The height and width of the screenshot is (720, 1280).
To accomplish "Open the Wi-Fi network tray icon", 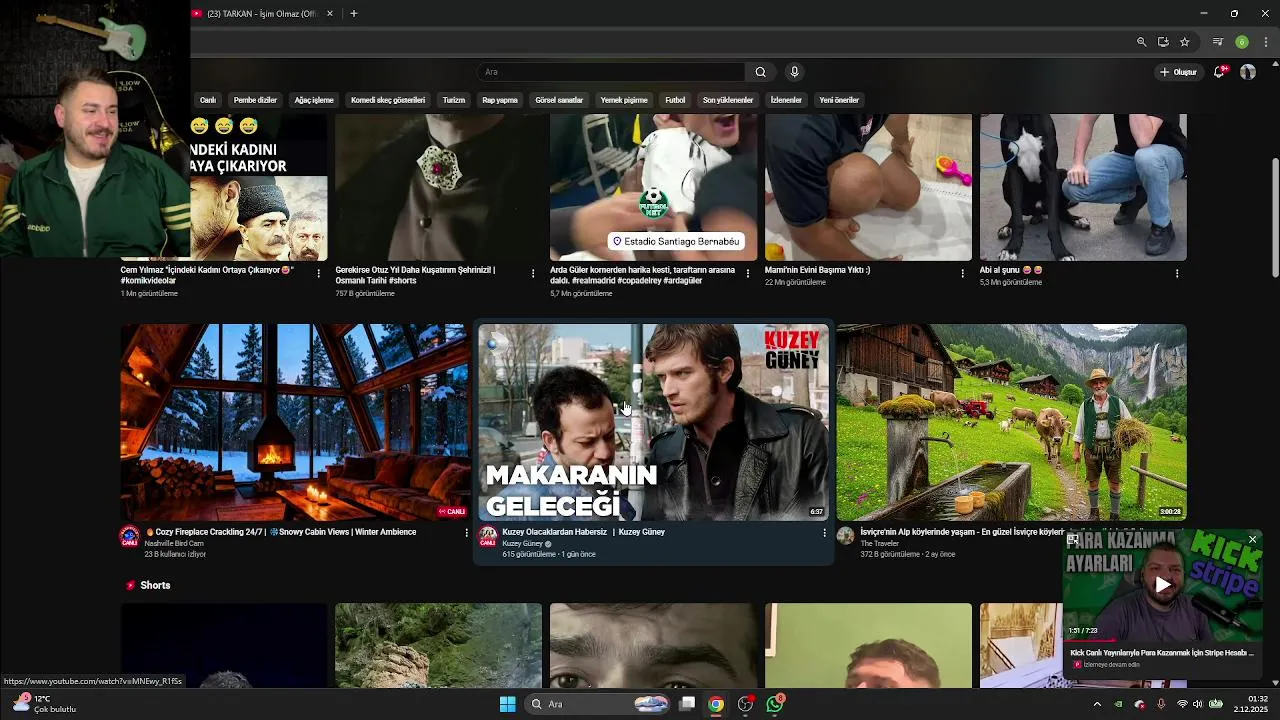I will [x=1181, y=704].
